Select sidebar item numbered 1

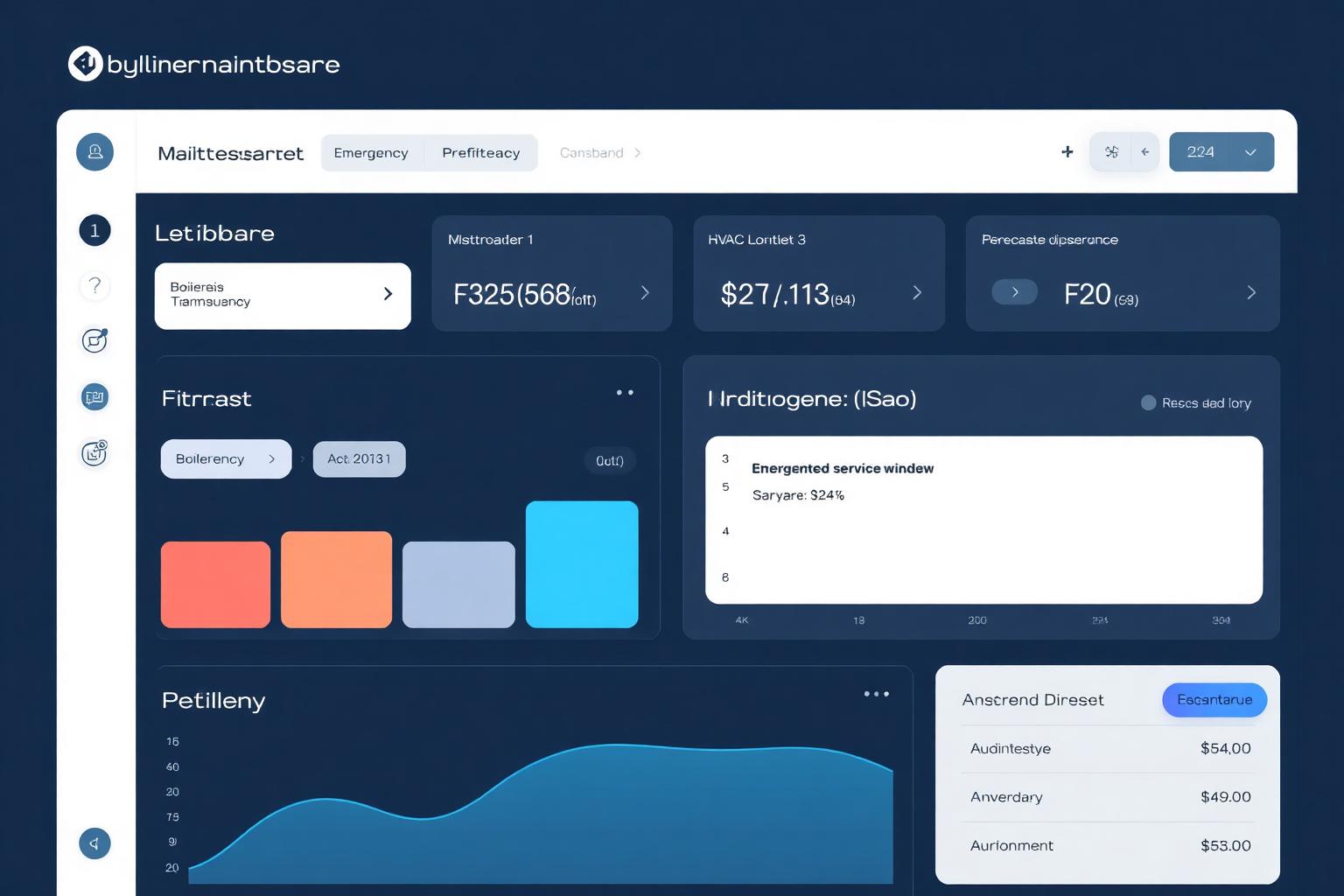[x=94, y=231]
